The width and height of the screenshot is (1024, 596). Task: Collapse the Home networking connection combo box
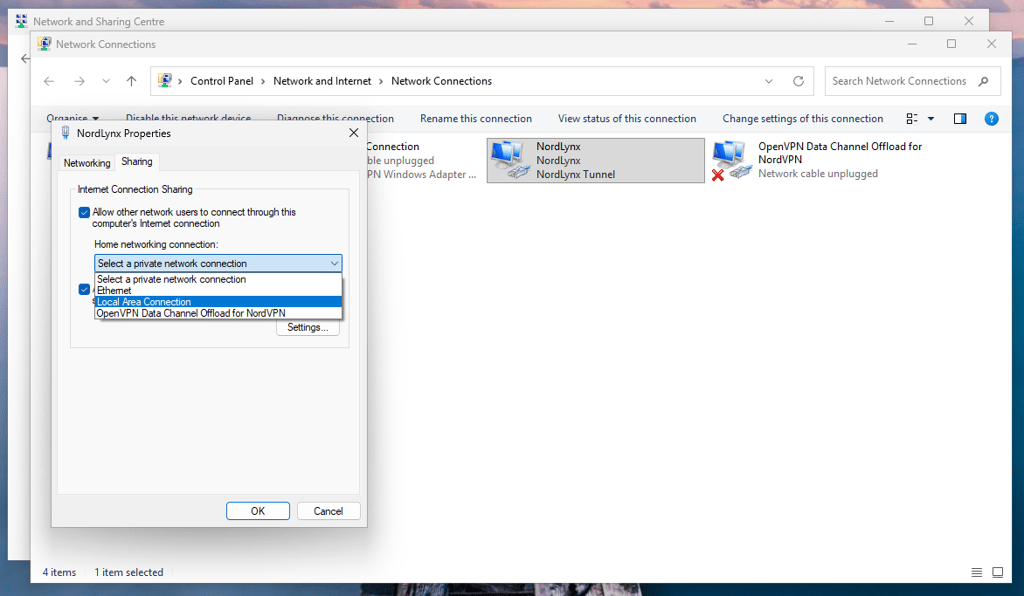pos(334,263)
